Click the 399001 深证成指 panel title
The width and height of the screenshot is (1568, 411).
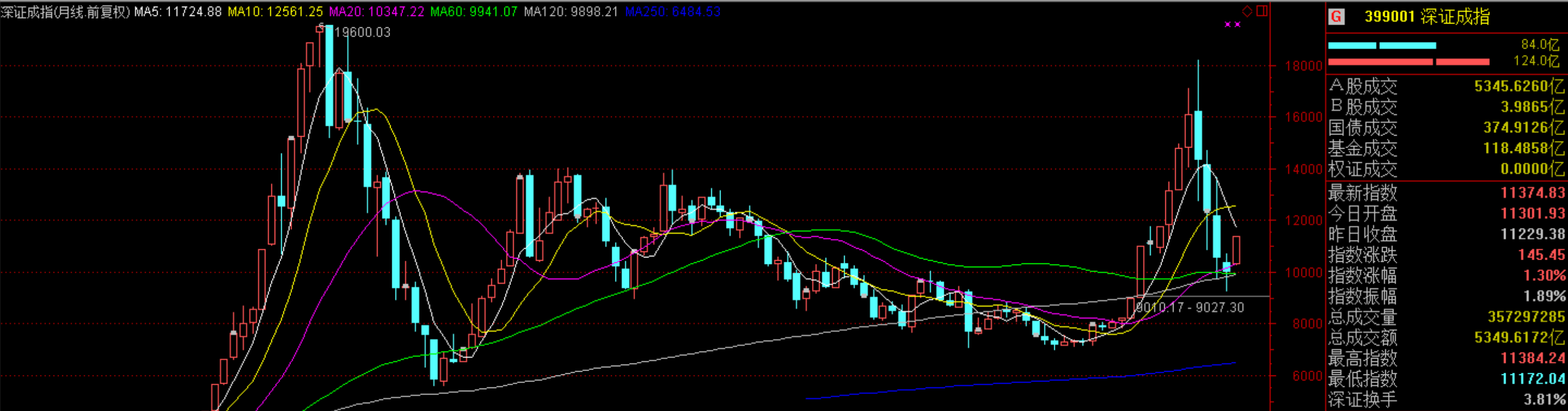pyautogui.click(x=1427, y=16)
